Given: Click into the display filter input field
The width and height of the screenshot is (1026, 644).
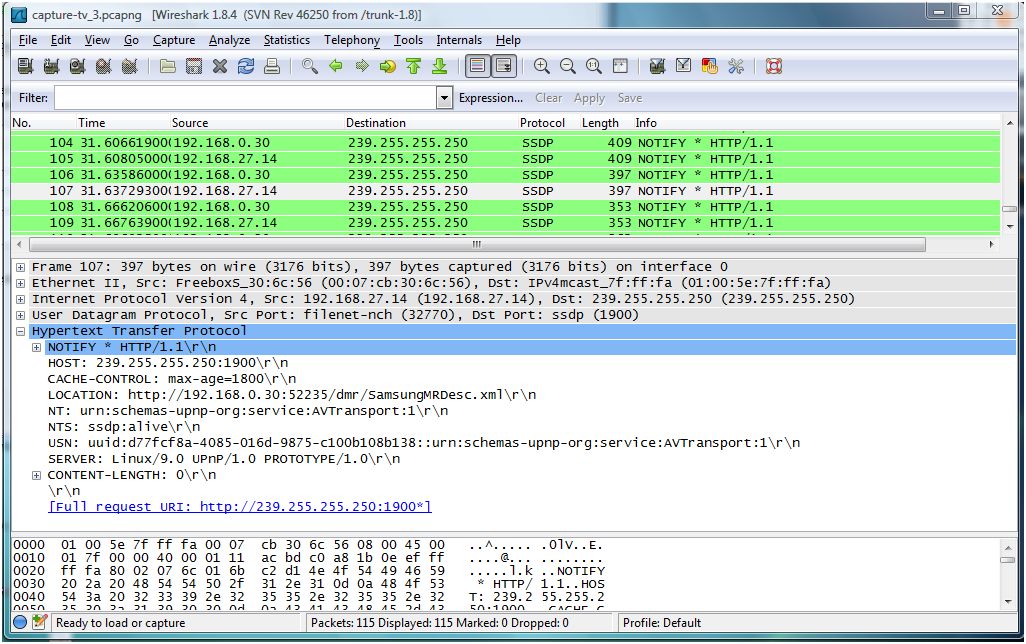Looking at the screenshot, I should [x=245, y=98].
